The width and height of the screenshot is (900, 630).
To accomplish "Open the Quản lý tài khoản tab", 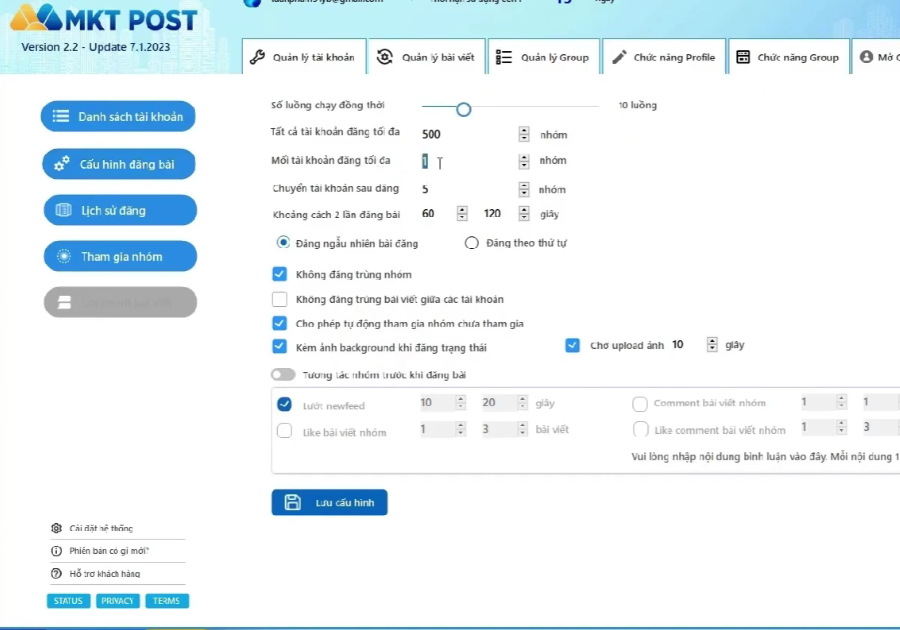I will (304, 57).
